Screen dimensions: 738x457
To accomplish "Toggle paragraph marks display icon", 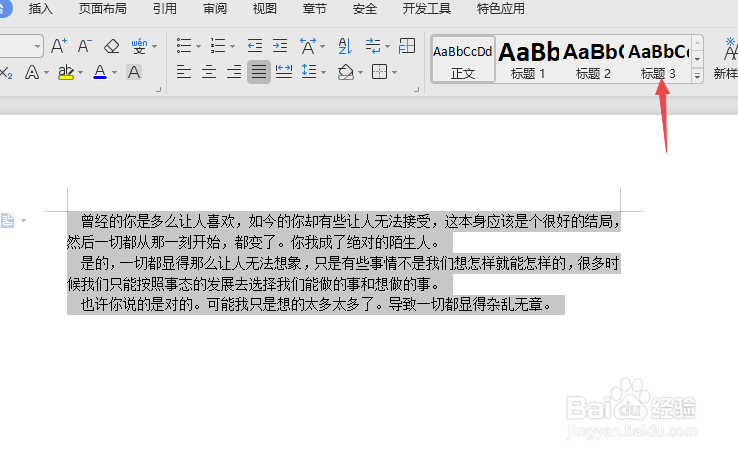I will tap(373, 46).
